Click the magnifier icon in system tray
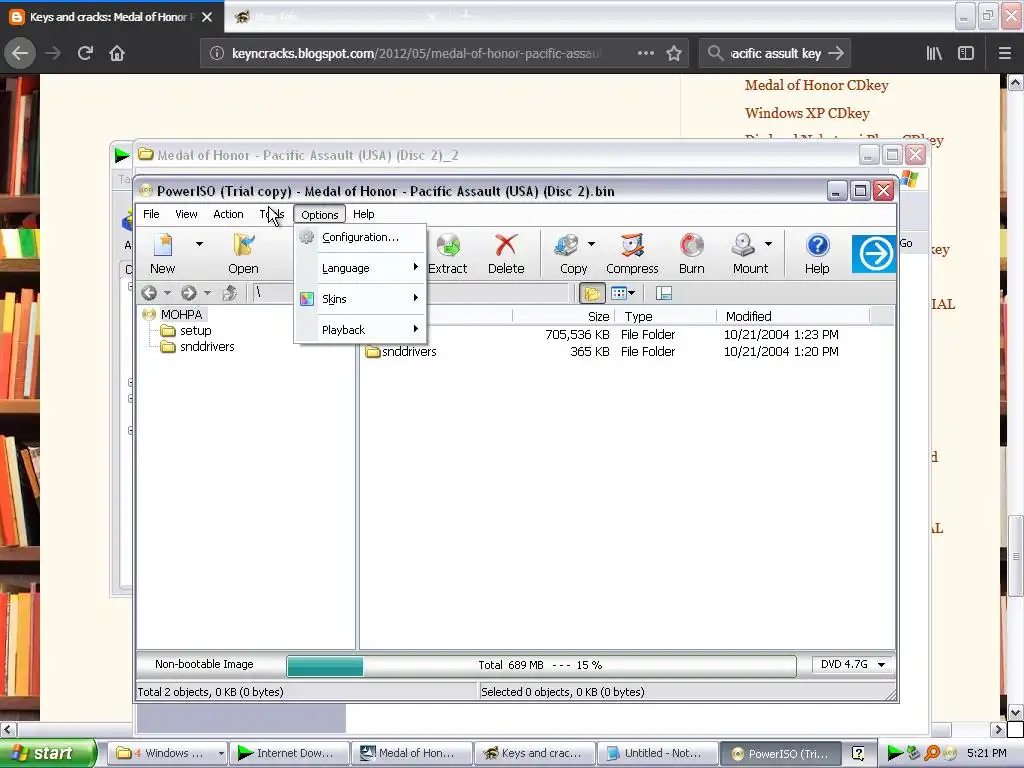Viewport: 1024px width, 768px height. [931, 753]
